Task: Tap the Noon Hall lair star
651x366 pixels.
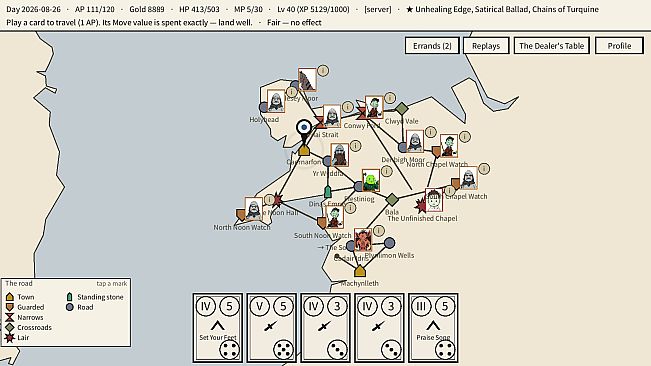Action: click(x=277, y=201)
